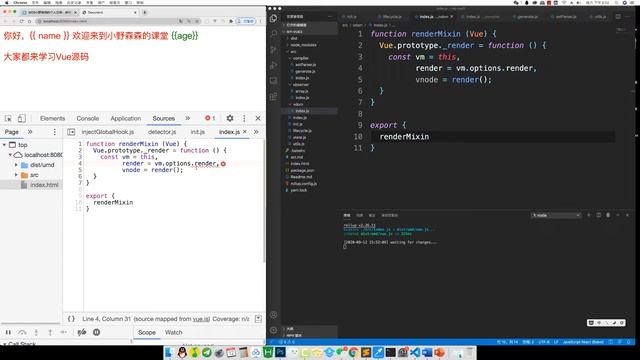Open the QQ penguin app in the Dock
The height and width of the screenshot is (360, 640).
[x=182, y=352]
